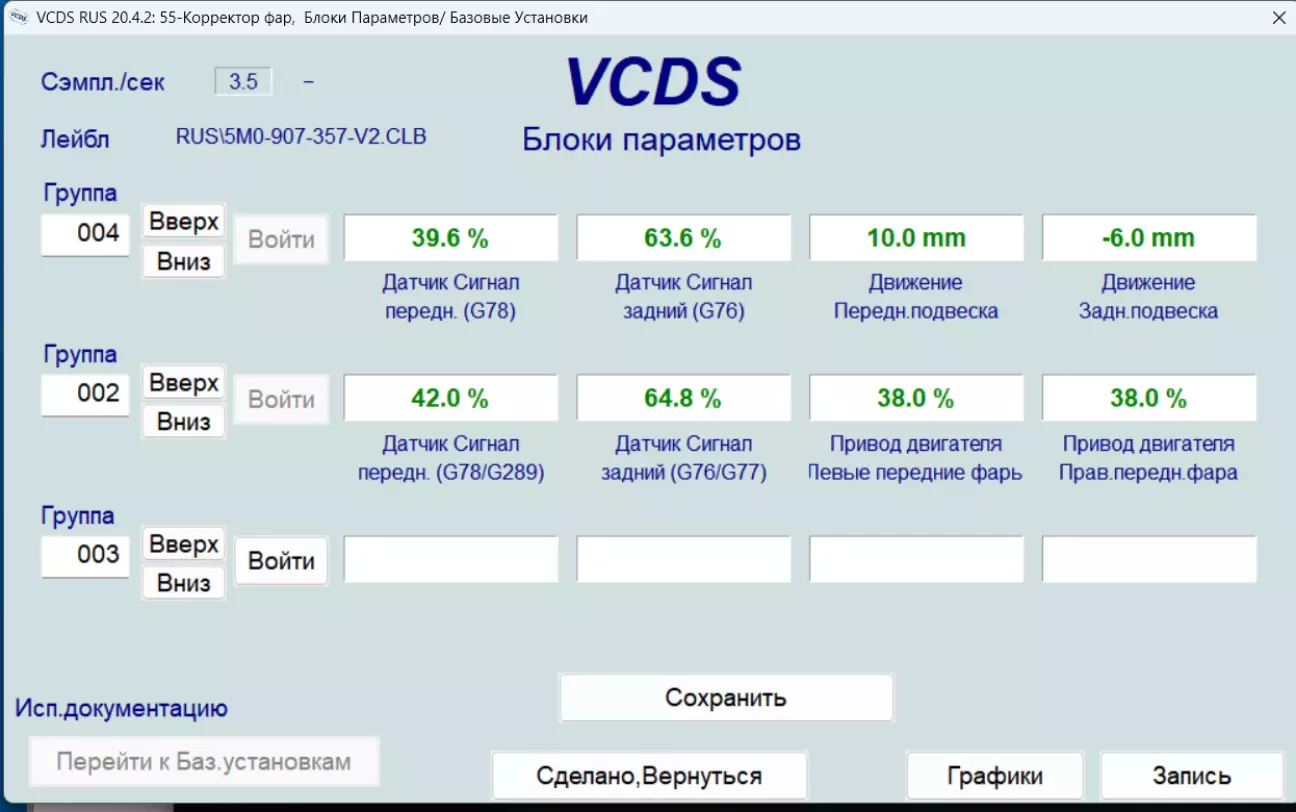Click Вниз for group 003
Image resolution: width=1296 pixels, height=812 pixels.
tap(184, 583)
